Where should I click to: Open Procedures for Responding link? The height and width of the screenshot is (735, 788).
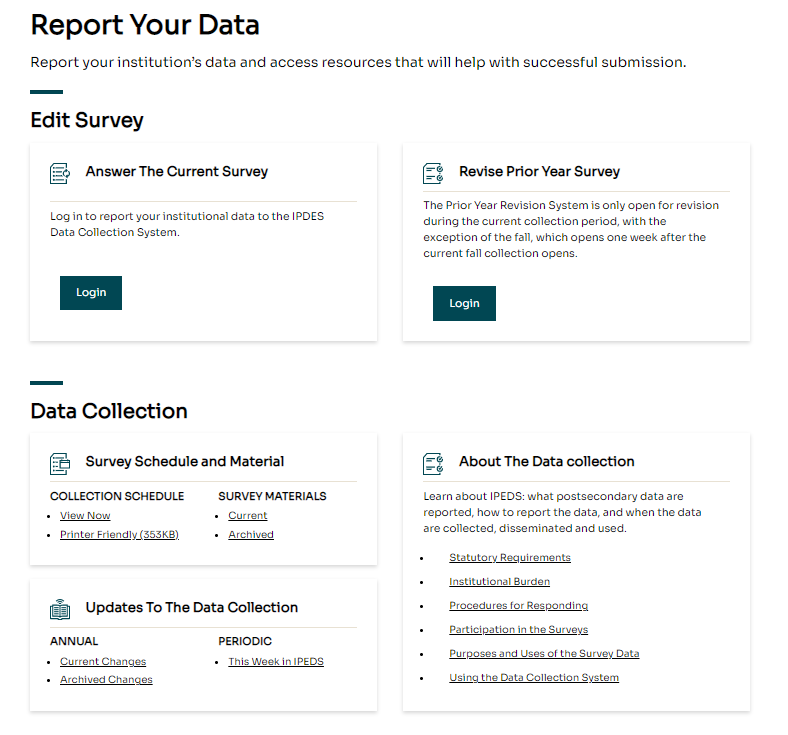click(x=518, y=606)
